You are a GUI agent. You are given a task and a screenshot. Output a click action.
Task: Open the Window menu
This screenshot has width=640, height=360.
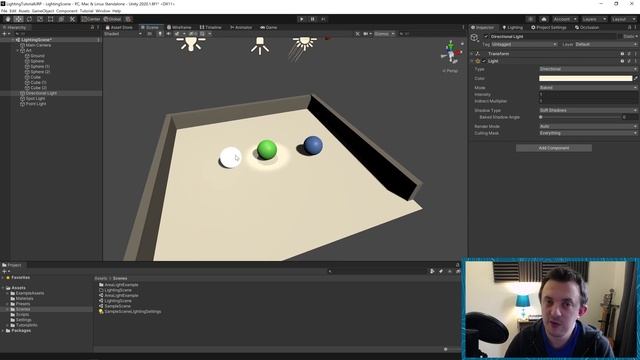click(102, 11)
